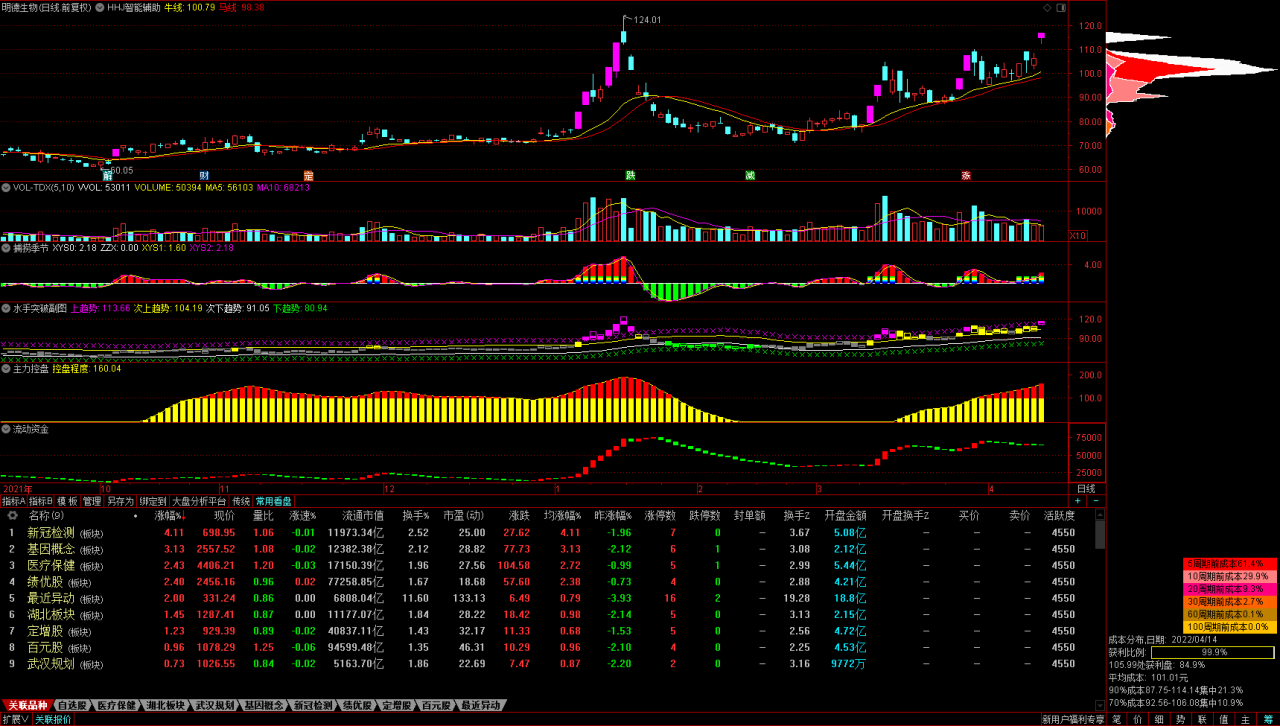Click the 跌 event marker on price chart

tap(630, 175)
